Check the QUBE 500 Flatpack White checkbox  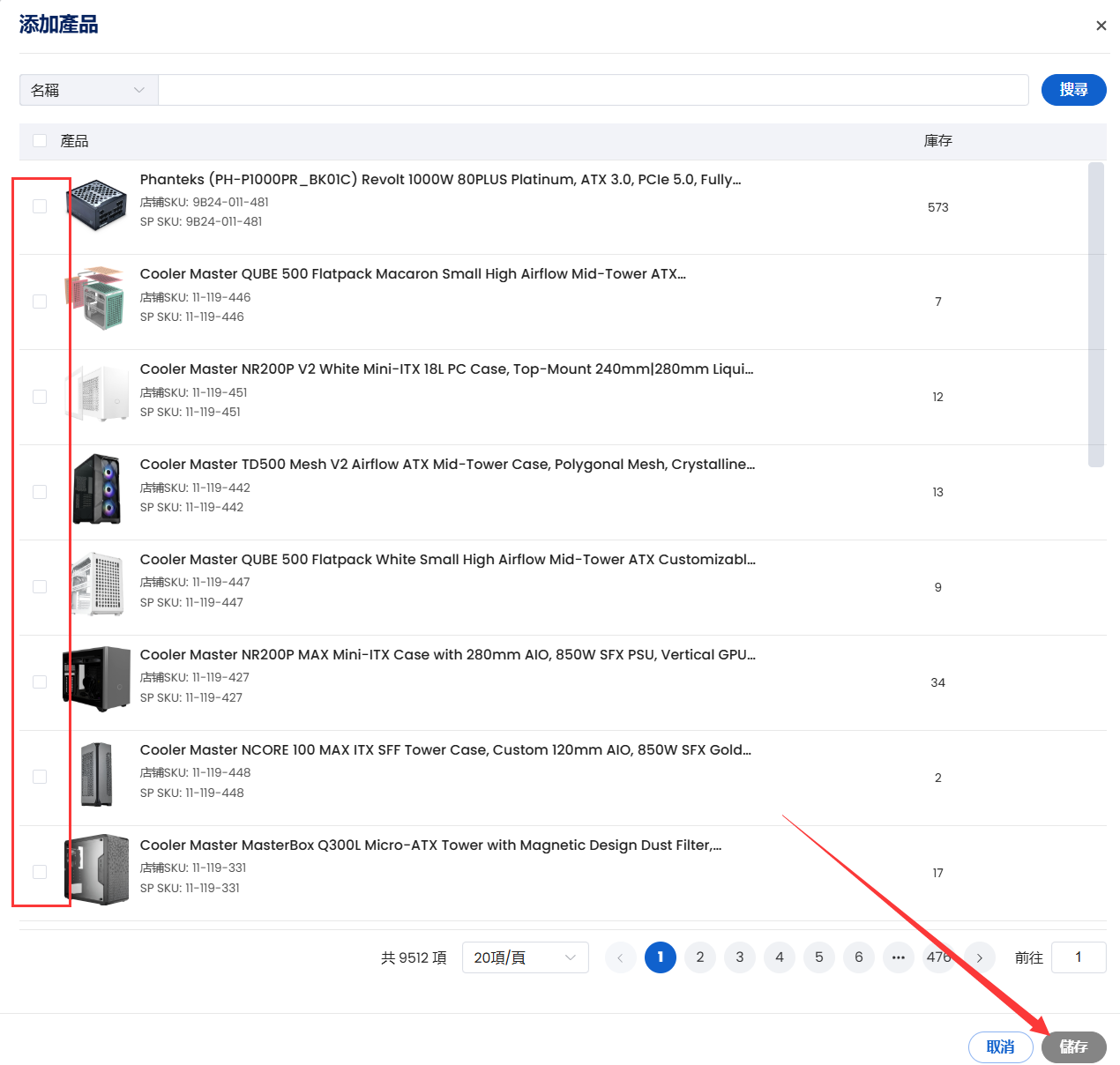[x=40, y=587]
